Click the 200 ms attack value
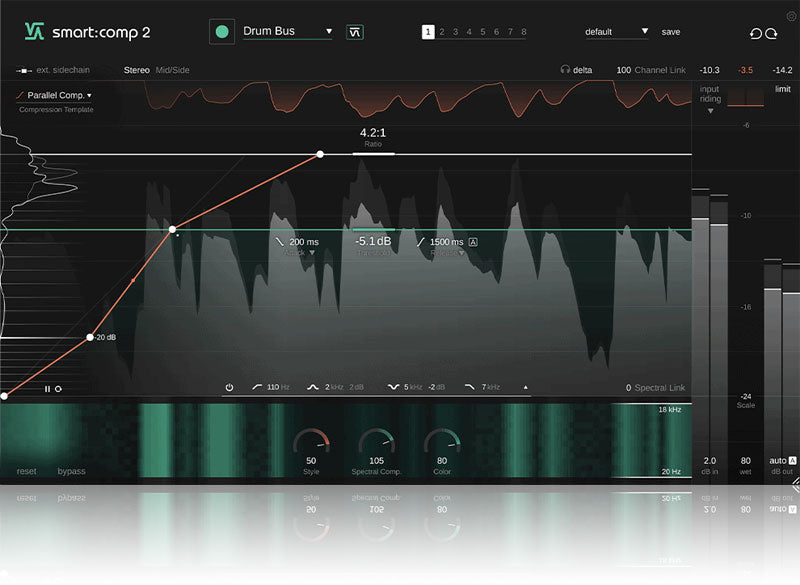This screenshot has height=585, width=800. pos(304,242)
